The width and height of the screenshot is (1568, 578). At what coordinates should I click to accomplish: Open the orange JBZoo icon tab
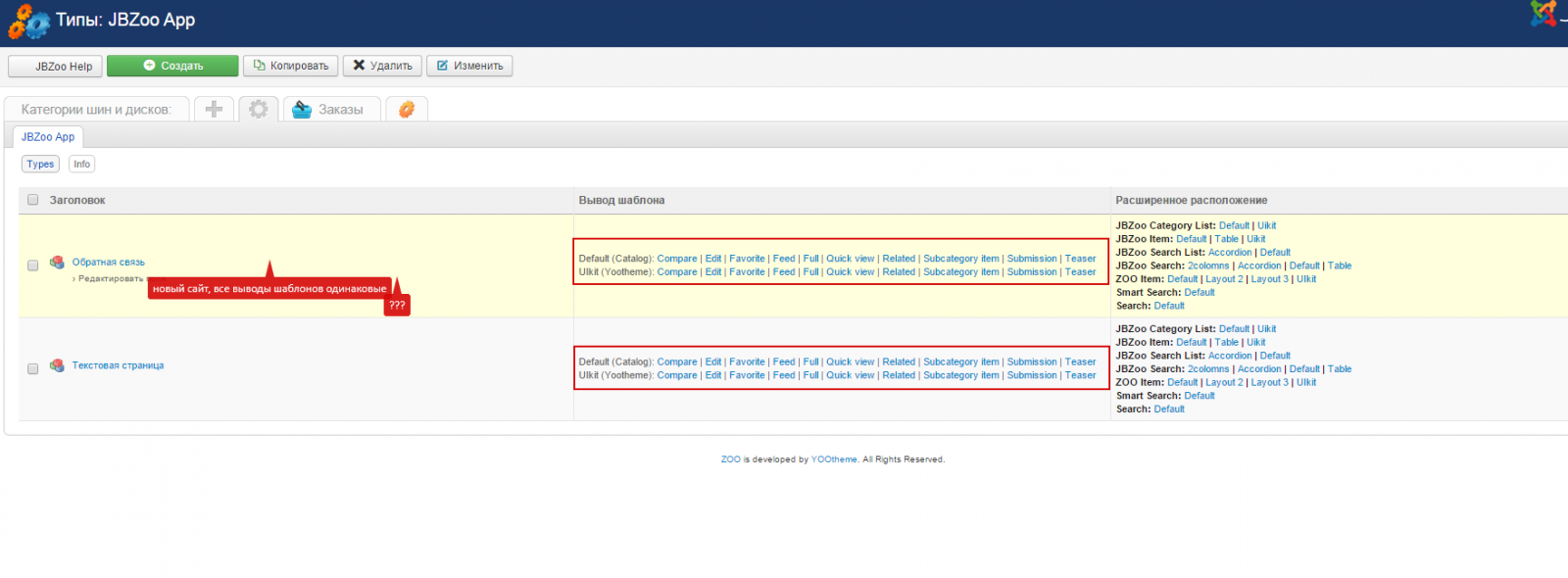tap(407, 109)
